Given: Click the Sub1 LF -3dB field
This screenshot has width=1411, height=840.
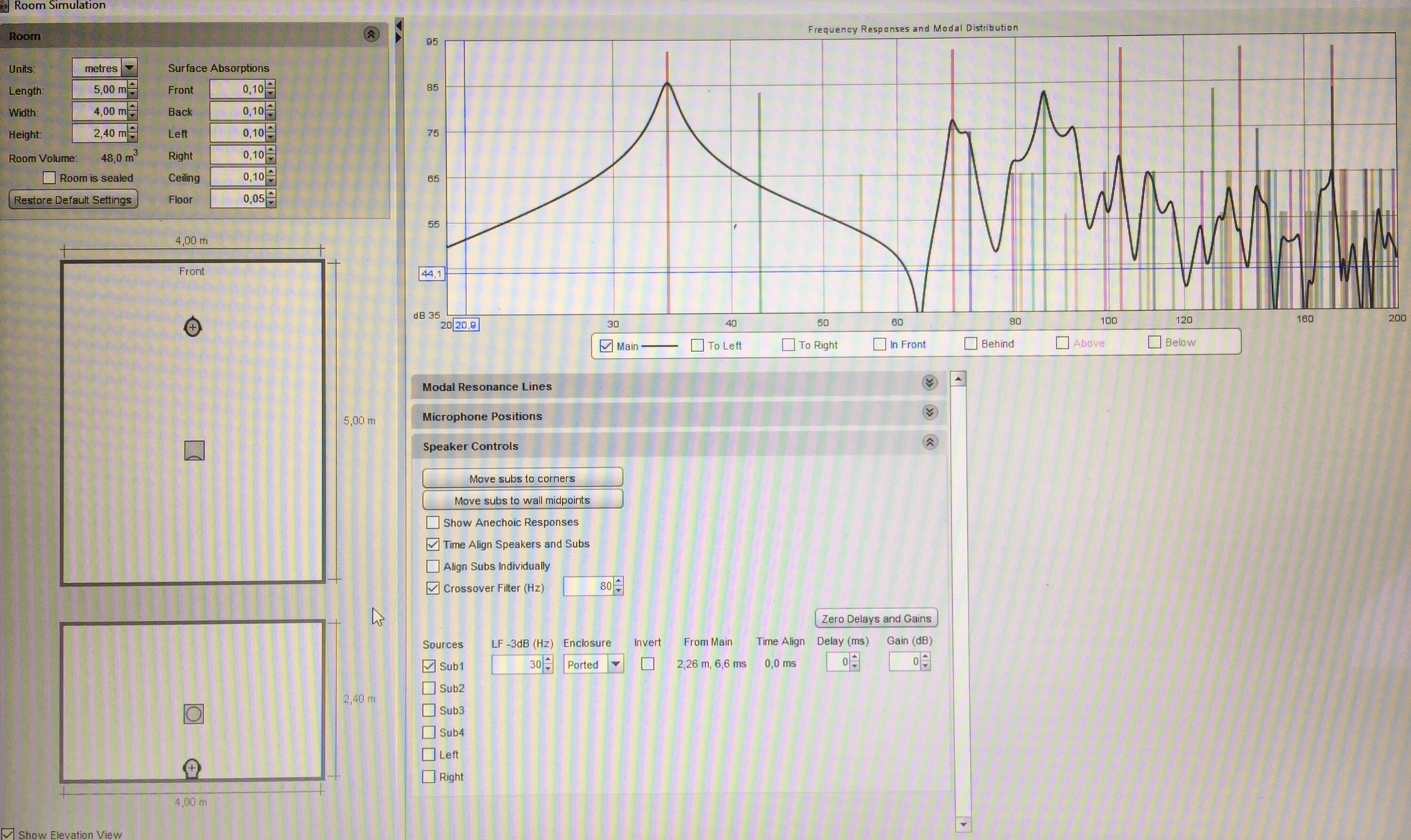Looking at the screenshot, I should [517, 664].
